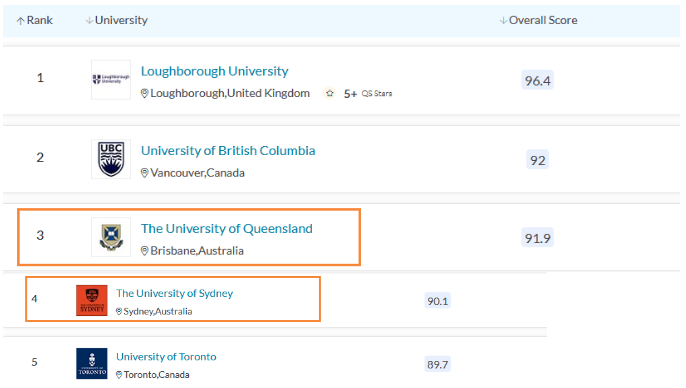Click the 5+ QS Stars rating
The width and height of the screenshot is (686, 388).
tap(368, 94)
